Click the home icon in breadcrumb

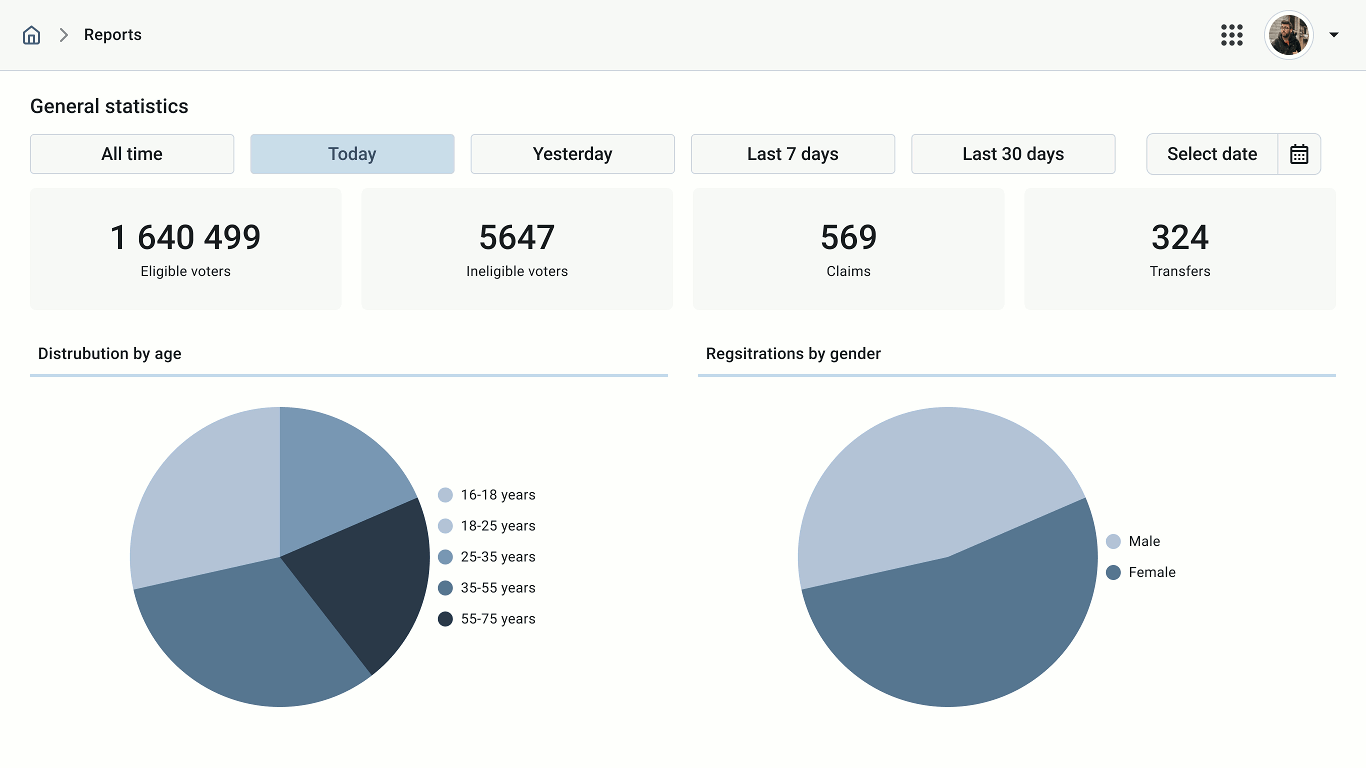click(x=32, y=35)
